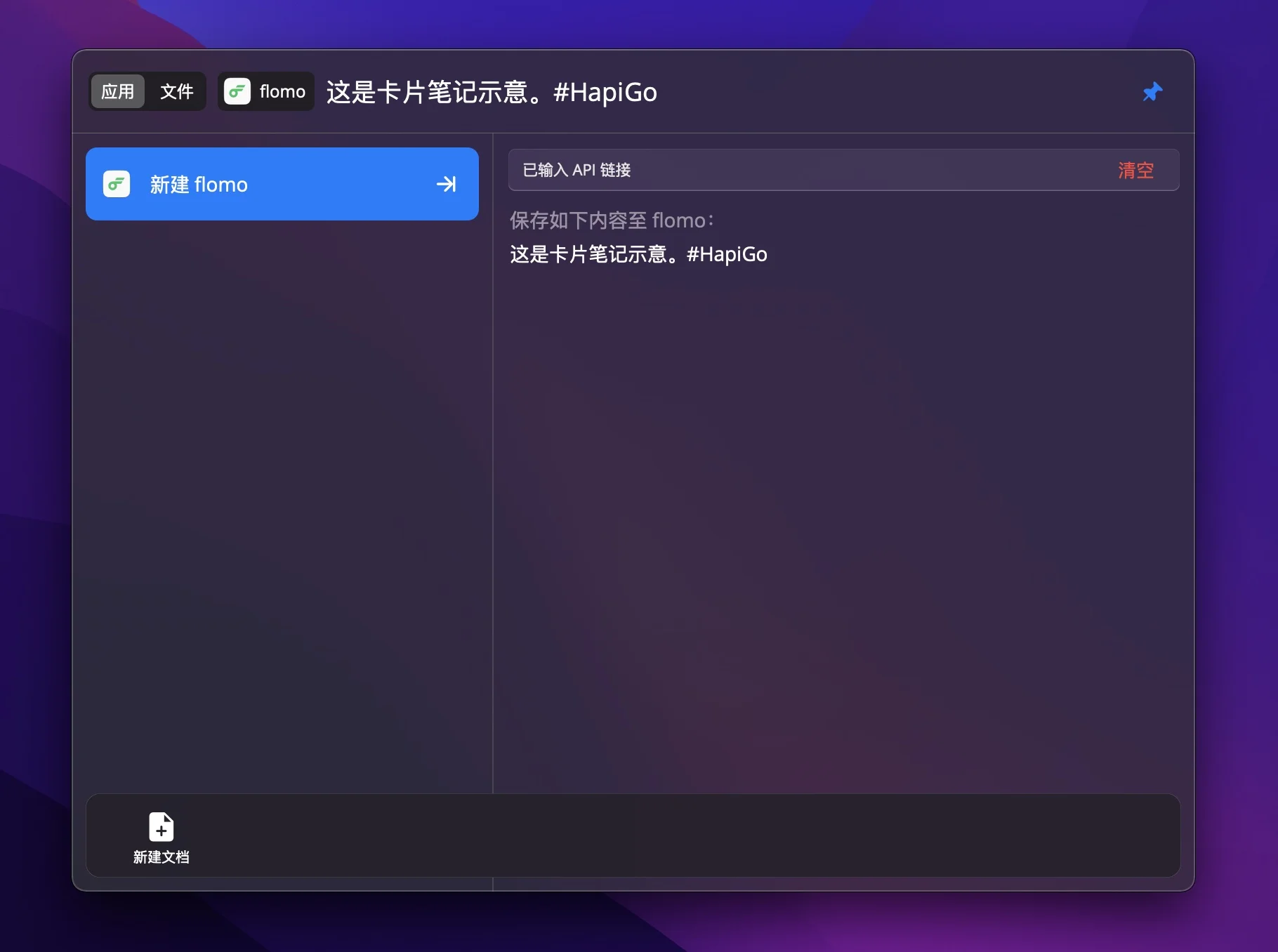Click 清空 to clear the API link
This screenshot has height=952, width=1278.
(x=1135, y=170)
